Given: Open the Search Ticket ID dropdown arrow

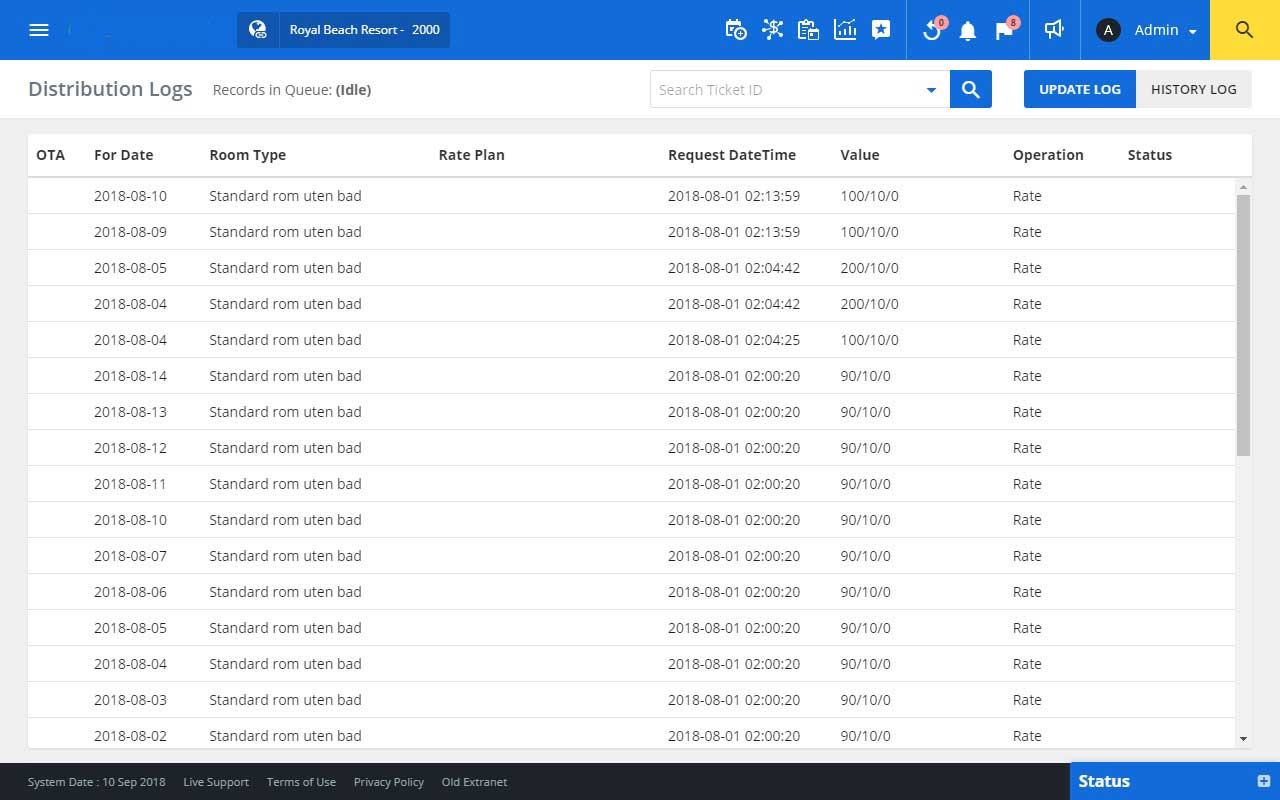Looking at the screenshot, I should point(931,90).
